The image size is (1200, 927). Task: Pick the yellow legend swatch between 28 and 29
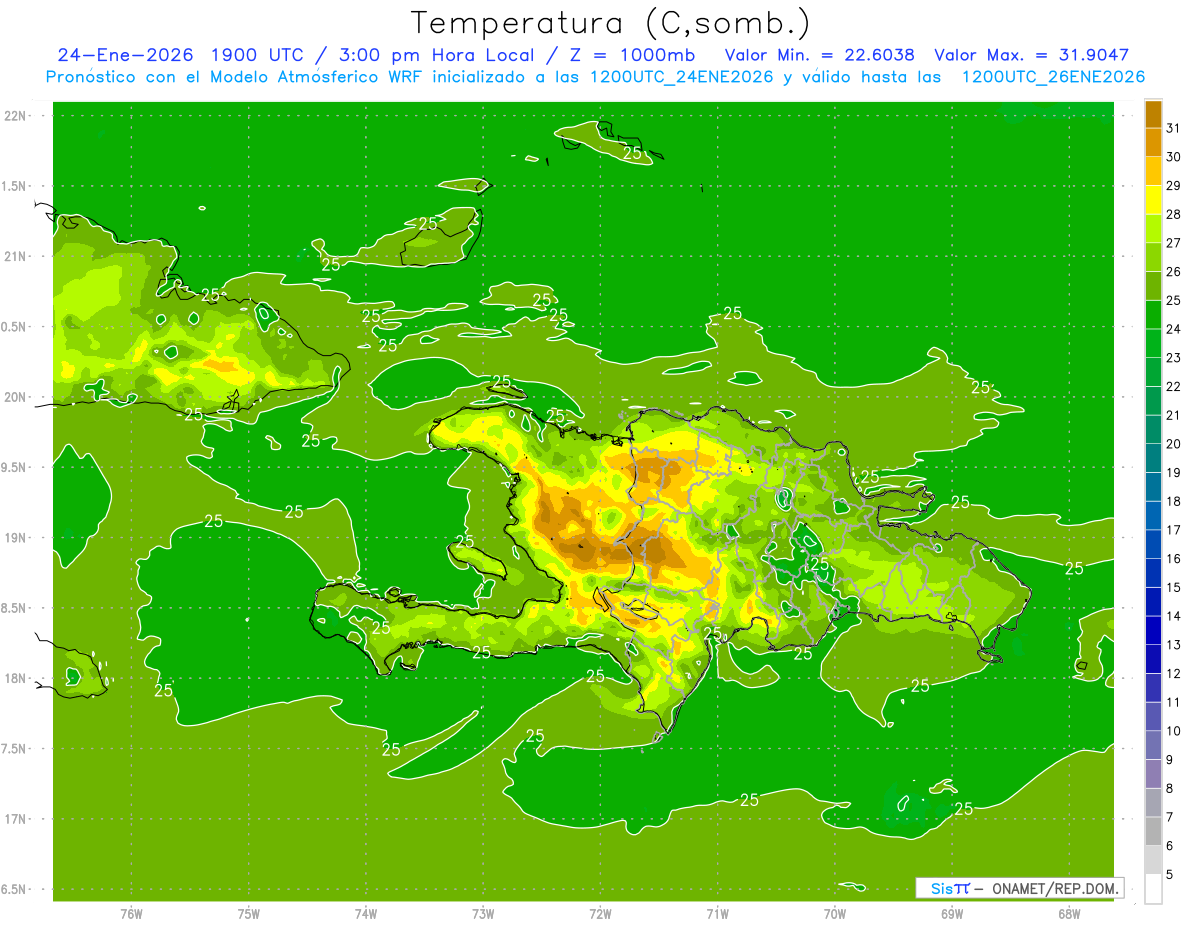(1153, 199)
